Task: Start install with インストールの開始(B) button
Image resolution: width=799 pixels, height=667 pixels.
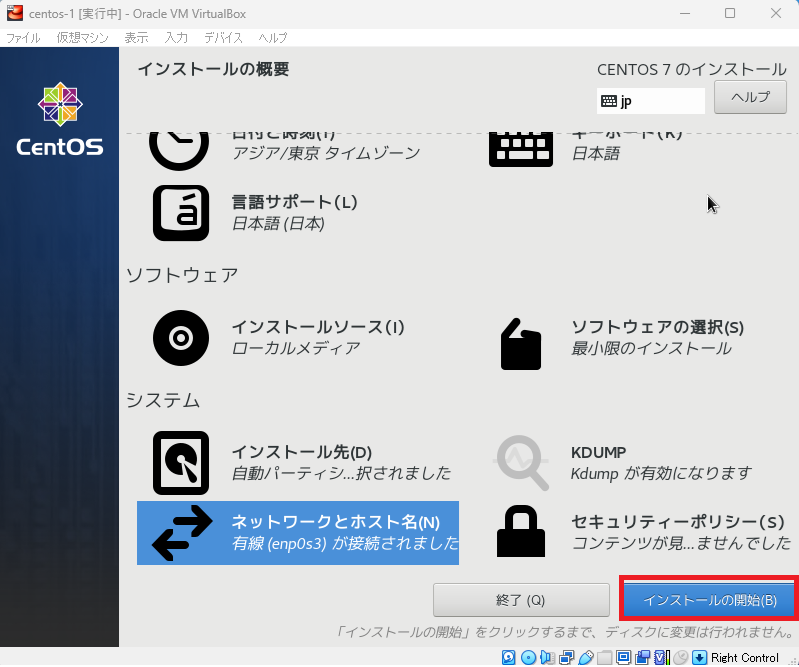Action: coord(710,600)
